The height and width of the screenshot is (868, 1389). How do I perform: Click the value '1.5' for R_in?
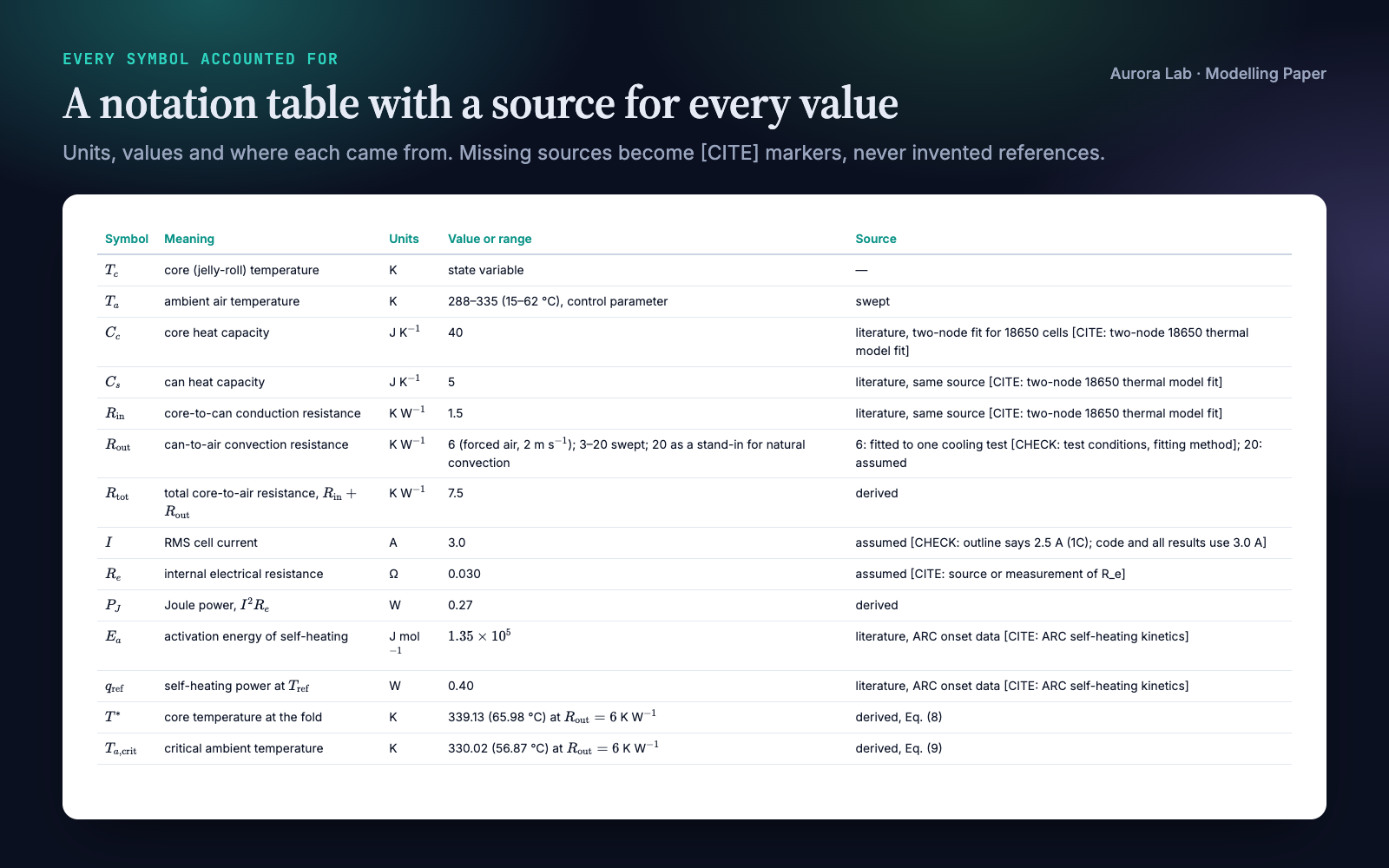456,413
